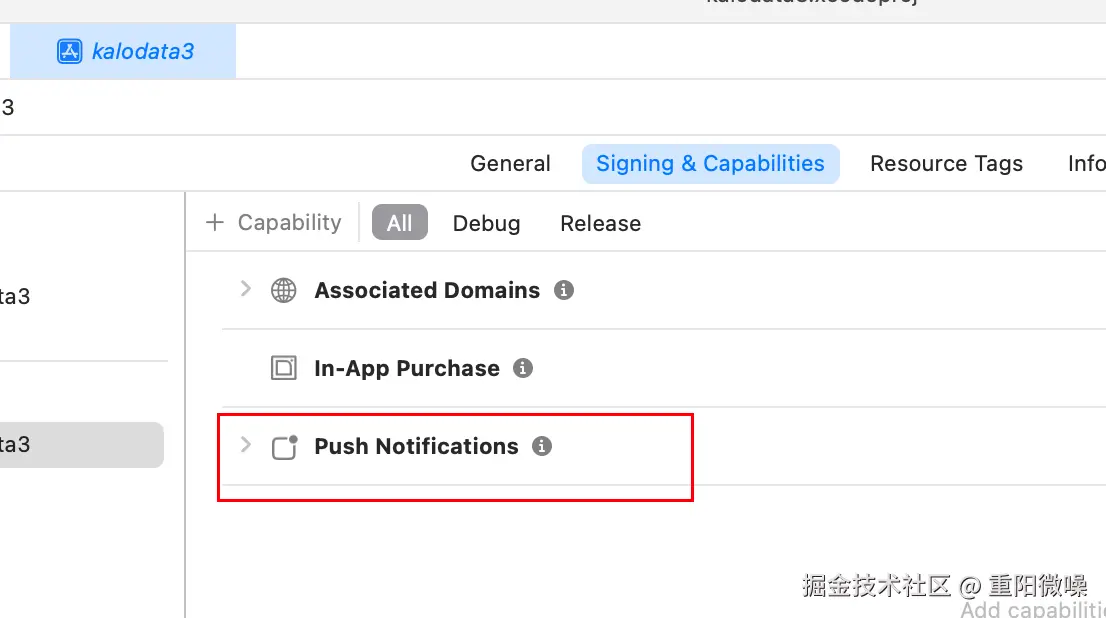Select the highlighted target row in sidebar
The height and width of the screenshot is (618, 1106).
tap(80, 445)
